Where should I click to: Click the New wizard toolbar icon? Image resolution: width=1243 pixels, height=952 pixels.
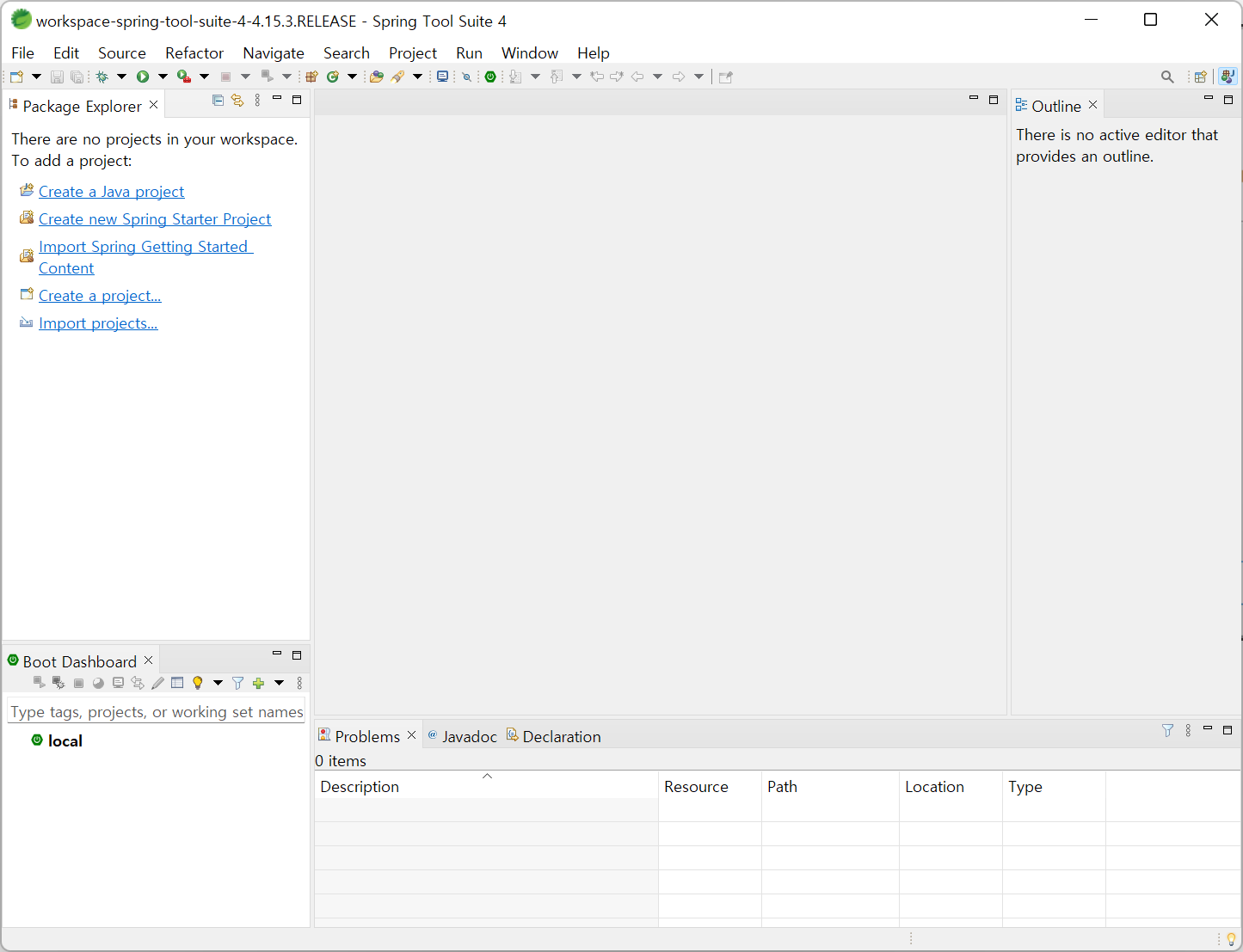pyautogui.click(x=16, y=77)
